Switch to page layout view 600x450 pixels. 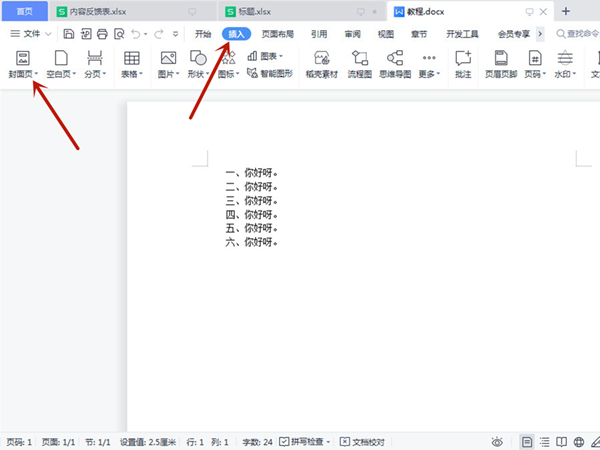tap(527, 442)
